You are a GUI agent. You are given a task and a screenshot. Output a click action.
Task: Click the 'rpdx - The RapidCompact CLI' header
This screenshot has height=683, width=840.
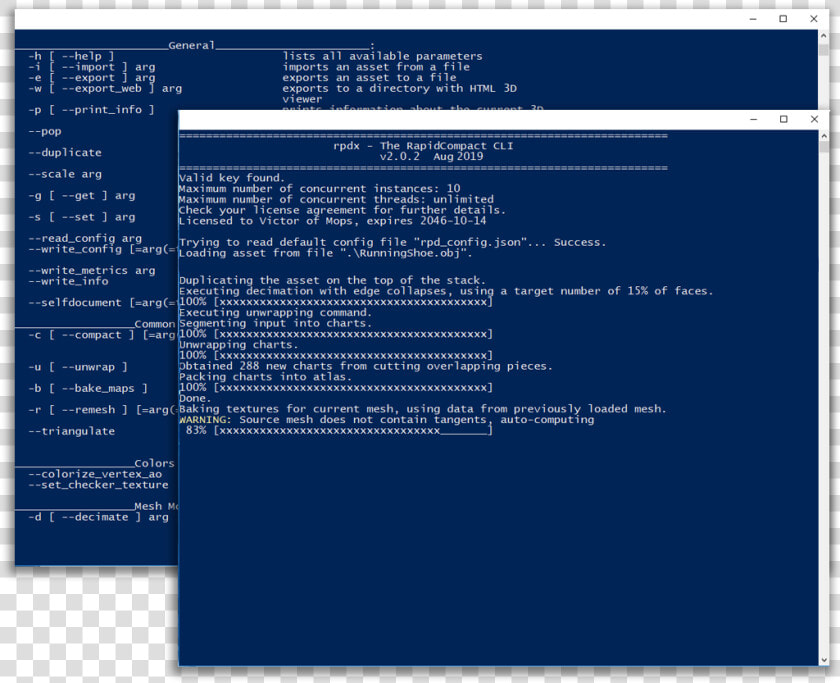click(x=423, y=146)
